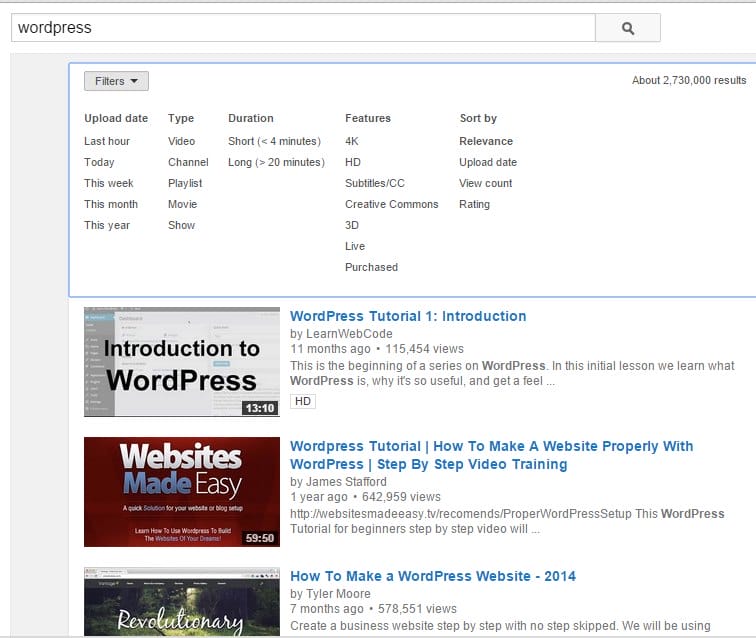Select the Show type filter

181,225
